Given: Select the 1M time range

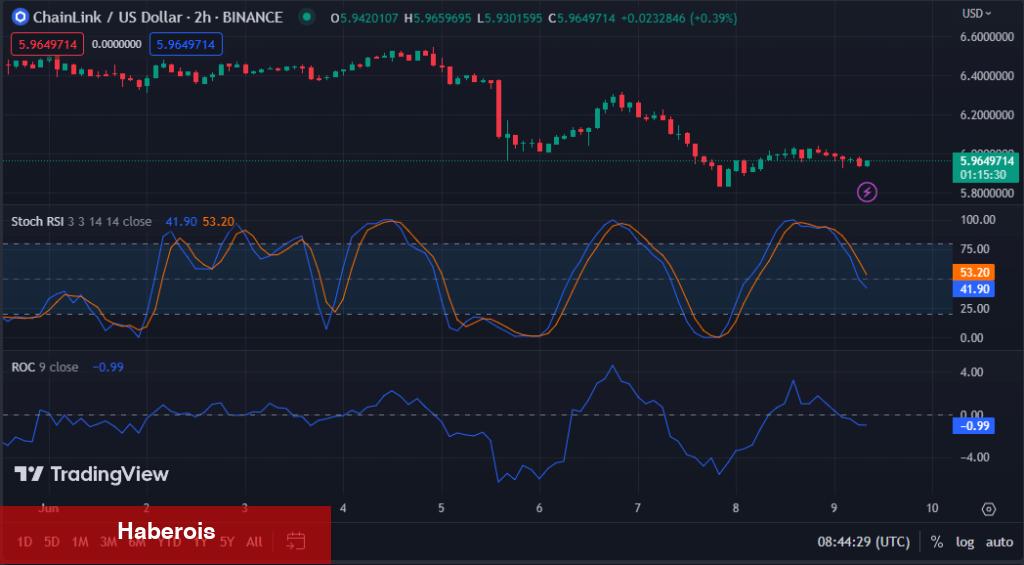Looking at the screenshot, I should point(80,541).
